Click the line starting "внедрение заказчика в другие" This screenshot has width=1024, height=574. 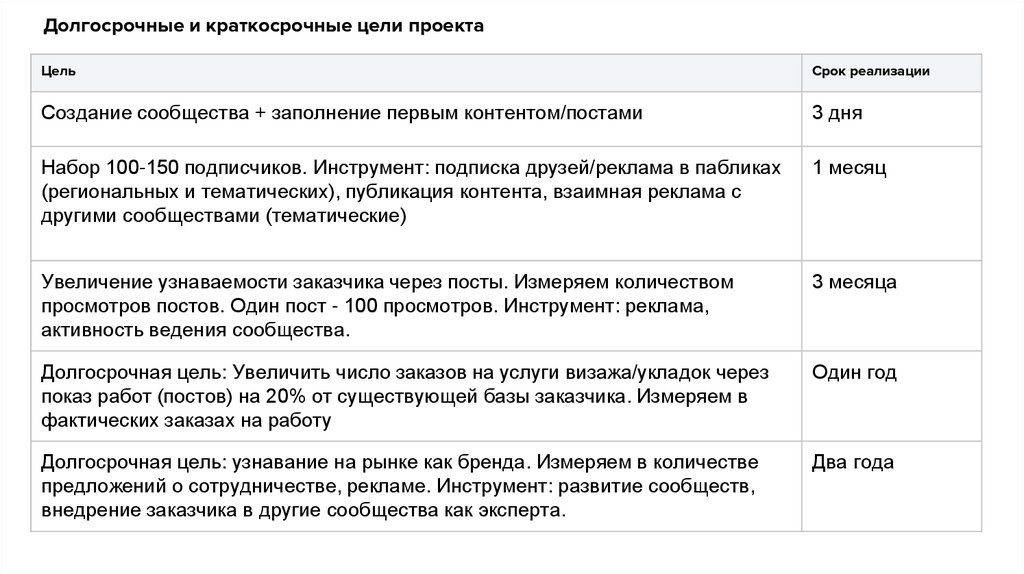click(303, 509)
